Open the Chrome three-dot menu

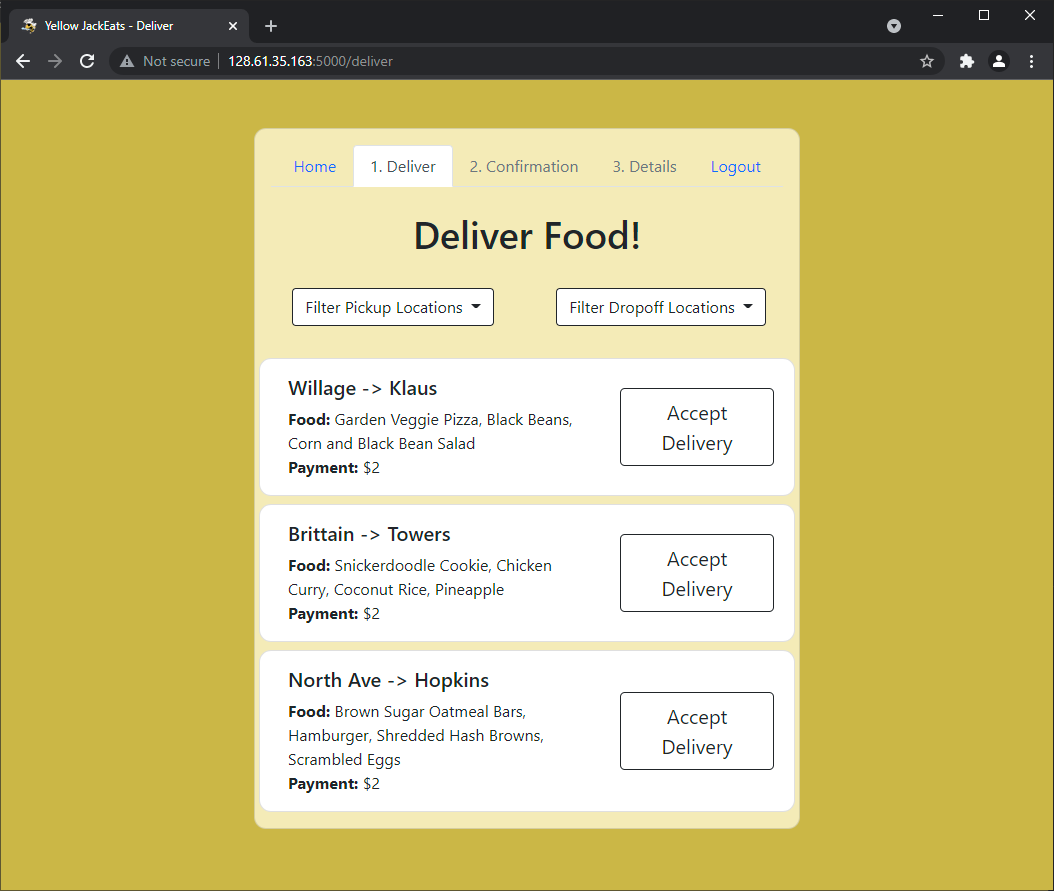click(1031, 61)
